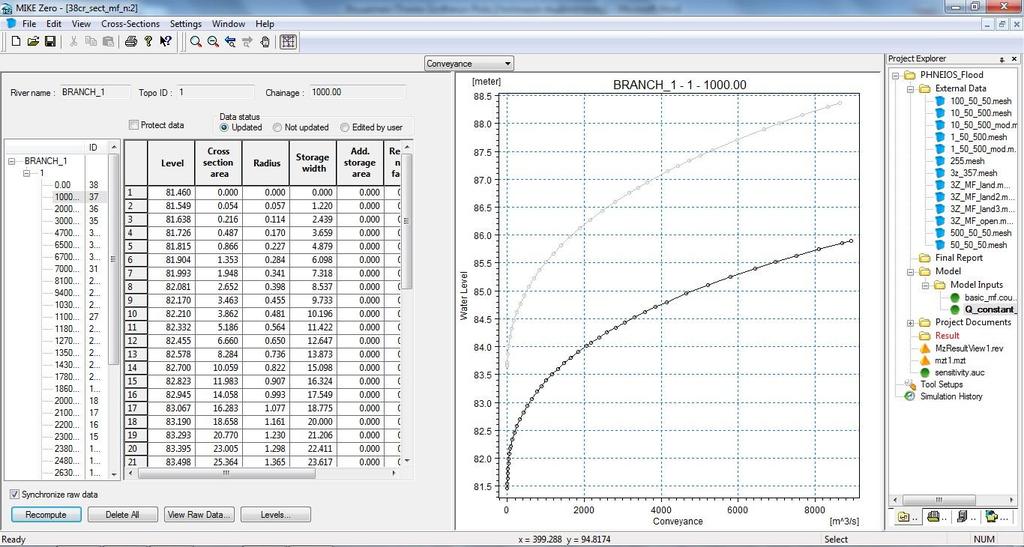Click the Delete All button
This screenshot has height=547, width=1024.
pos(123,514)
